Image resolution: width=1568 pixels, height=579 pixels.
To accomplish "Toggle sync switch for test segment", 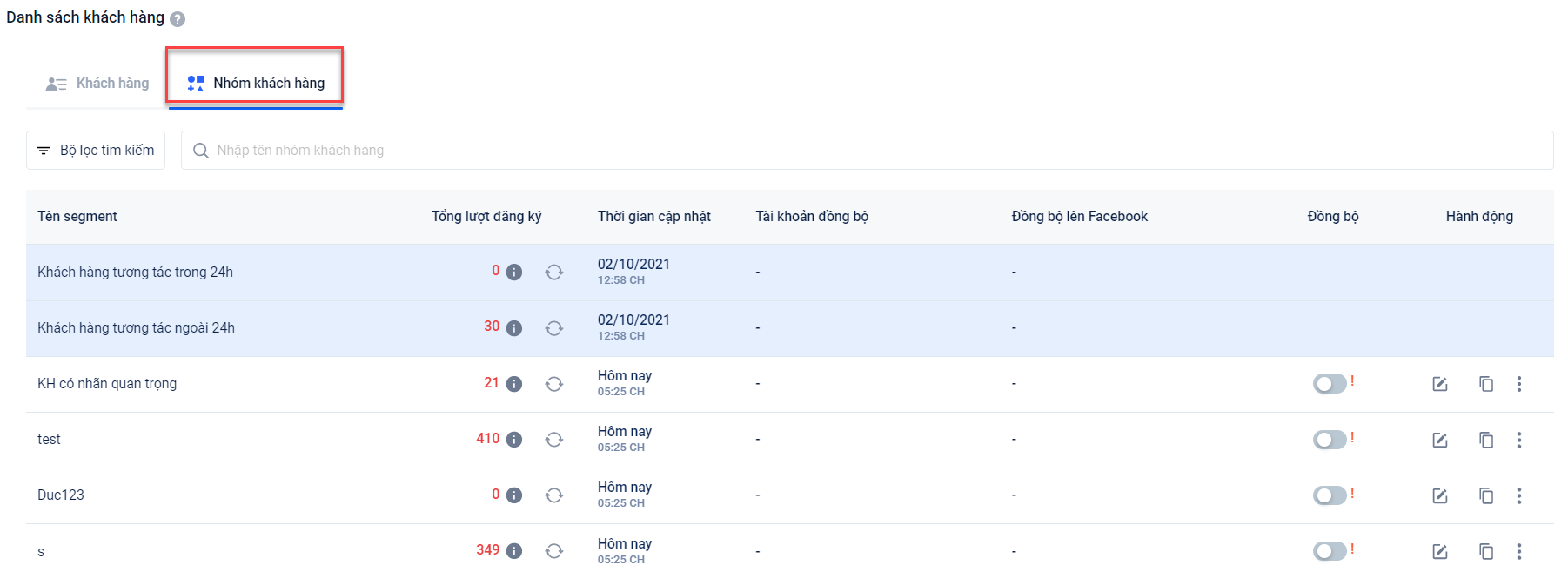I will 1330,440.
